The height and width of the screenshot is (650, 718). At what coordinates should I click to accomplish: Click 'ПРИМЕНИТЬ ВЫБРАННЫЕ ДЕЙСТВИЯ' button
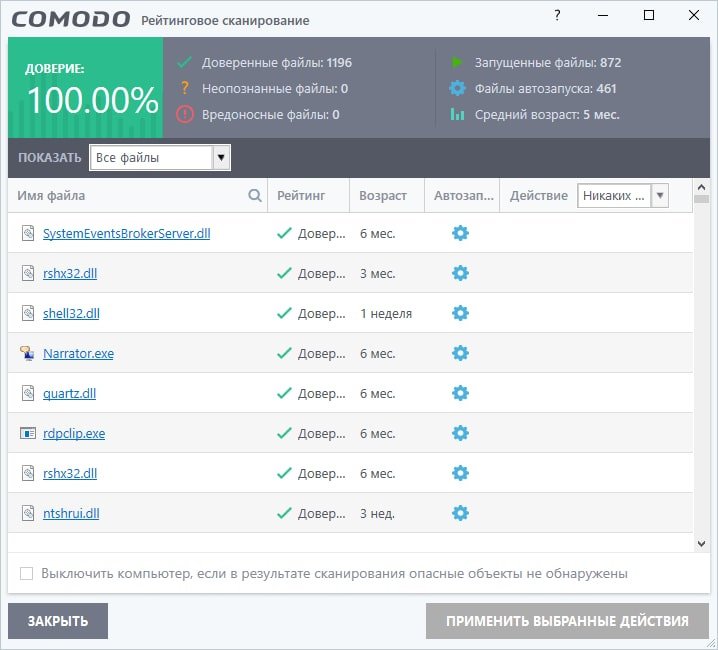point(567,621)
